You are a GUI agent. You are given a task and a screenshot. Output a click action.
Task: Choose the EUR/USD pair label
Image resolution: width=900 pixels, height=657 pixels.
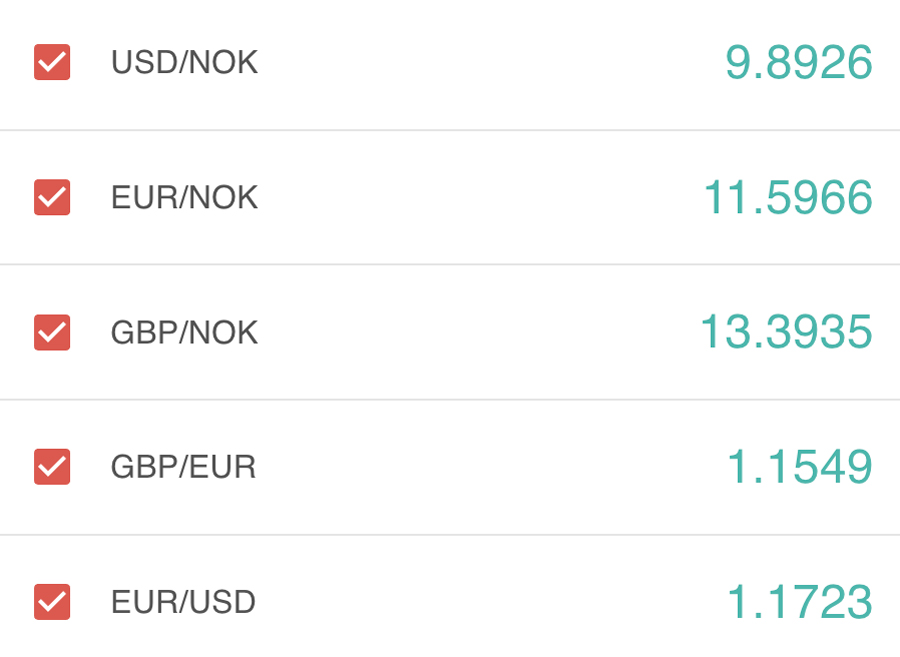183,602
